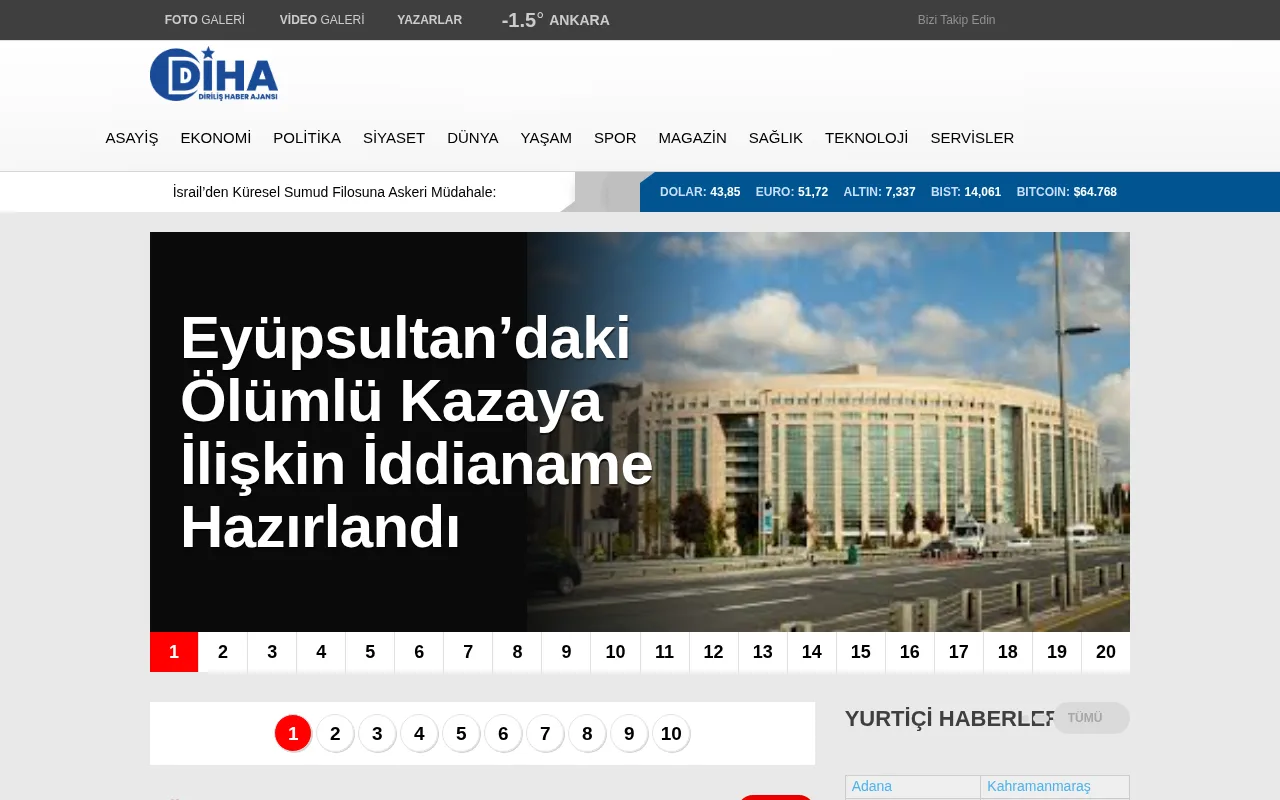Viewport: 1280px width, 800px height.
Task: Select slide 5 in the main slider
Action: pos(370,652)
